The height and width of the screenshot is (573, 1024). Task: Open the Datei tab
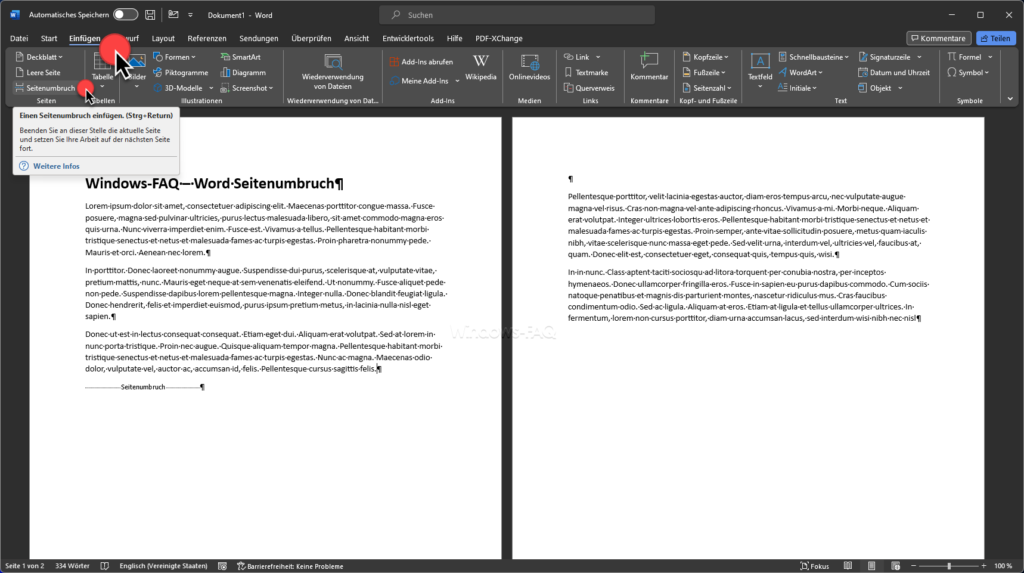click(x=19, y=39)
